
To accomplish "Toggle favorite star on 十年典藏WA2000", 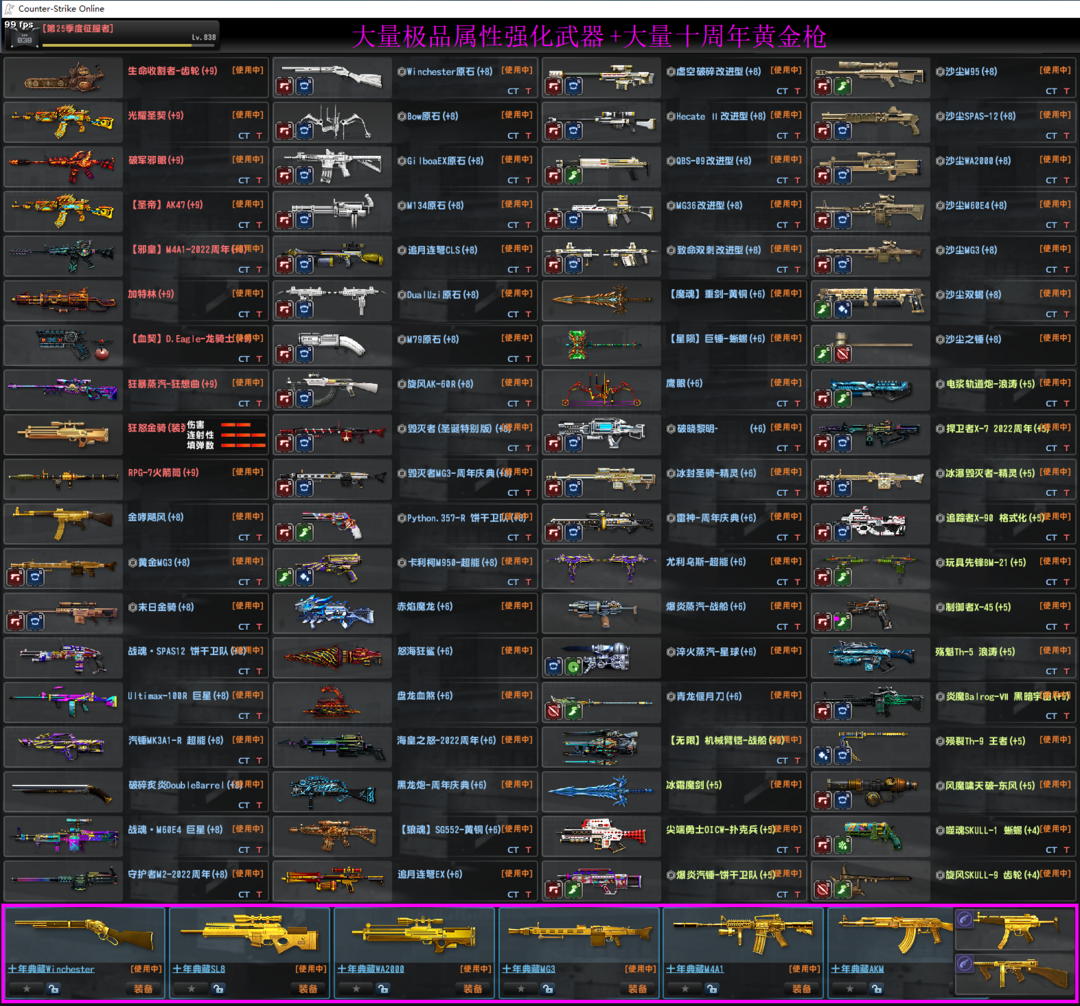I will 356,989.
